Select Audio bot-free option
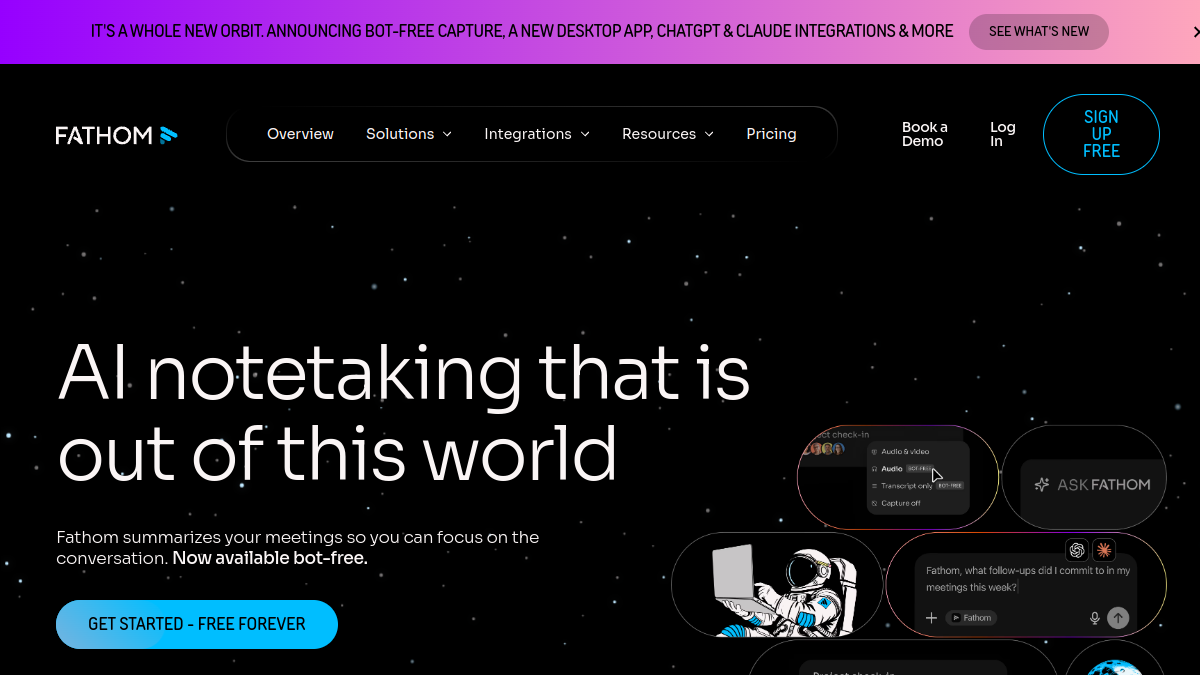This screenshot has width=1200, height=675. coord(903,468)
